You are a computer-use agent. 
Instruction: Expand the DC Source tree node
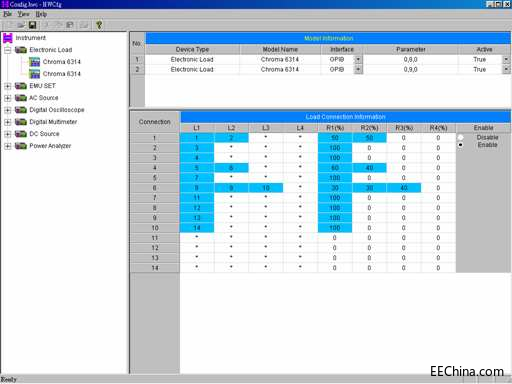click(8, 134)
